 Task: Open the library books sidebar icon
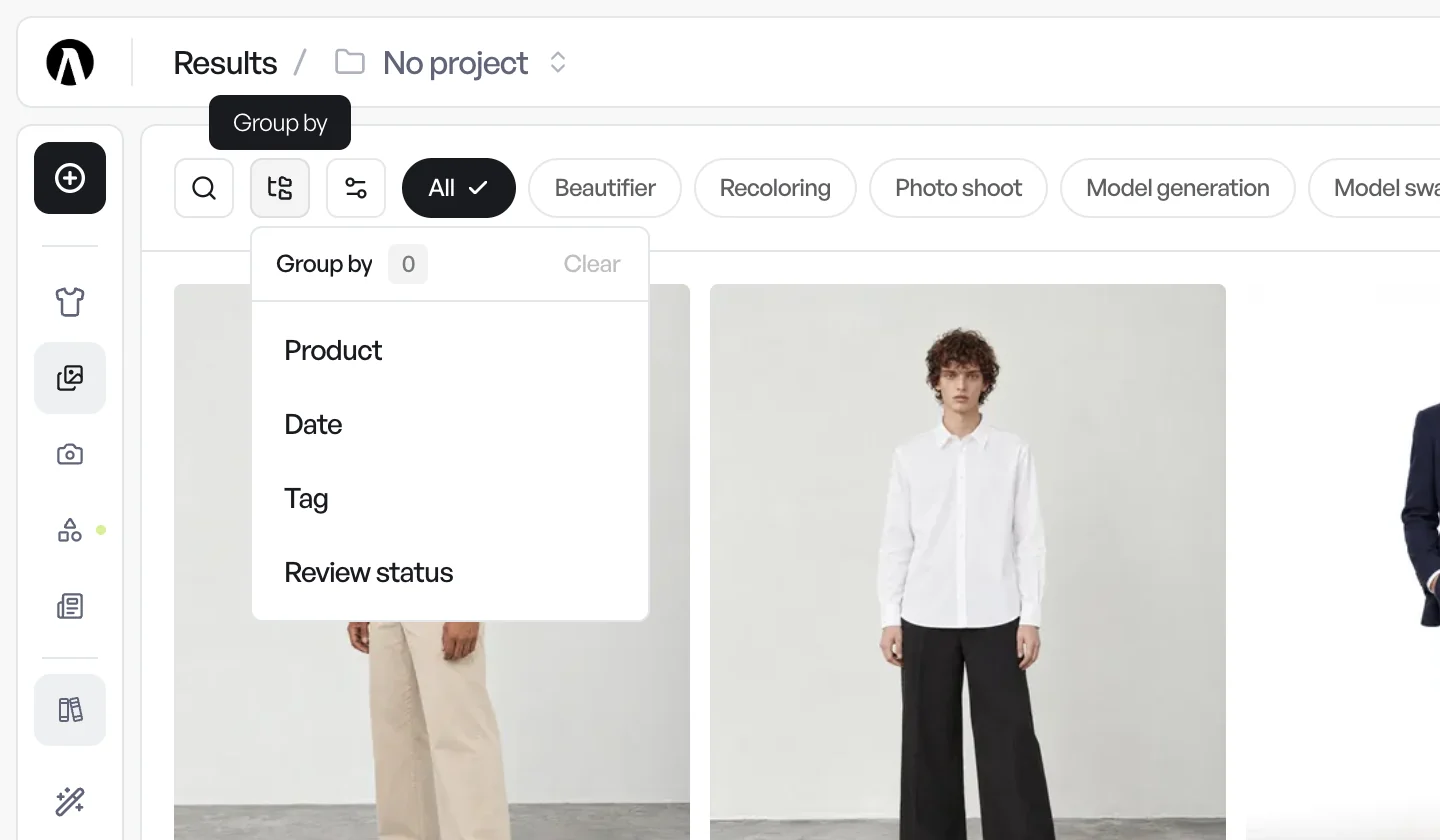pyautogui.click(x=70, y=710)
